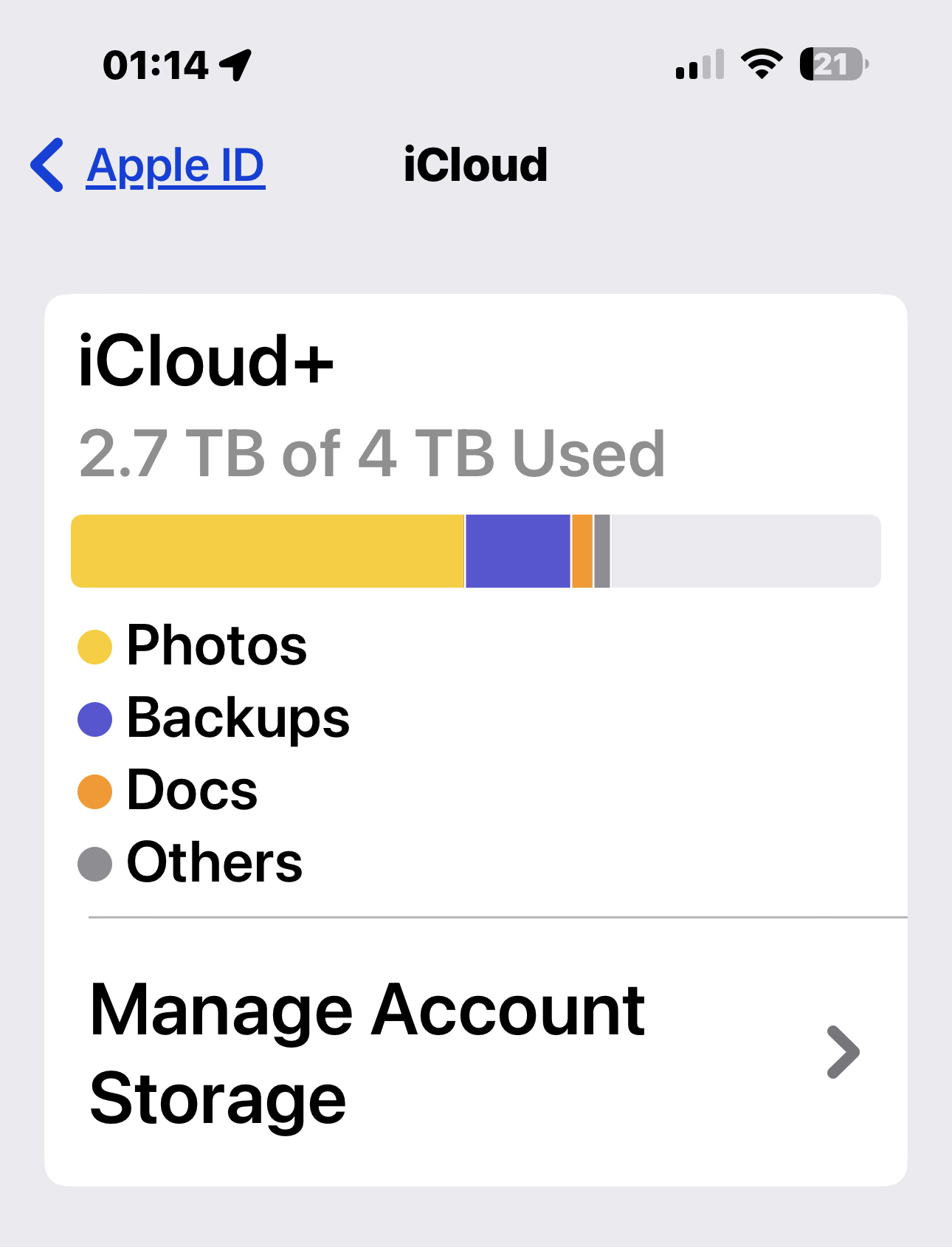Viewport: 952px width, 1247px height.
Task: Tap the orange Docs legend dot
Action: [94, 791]
